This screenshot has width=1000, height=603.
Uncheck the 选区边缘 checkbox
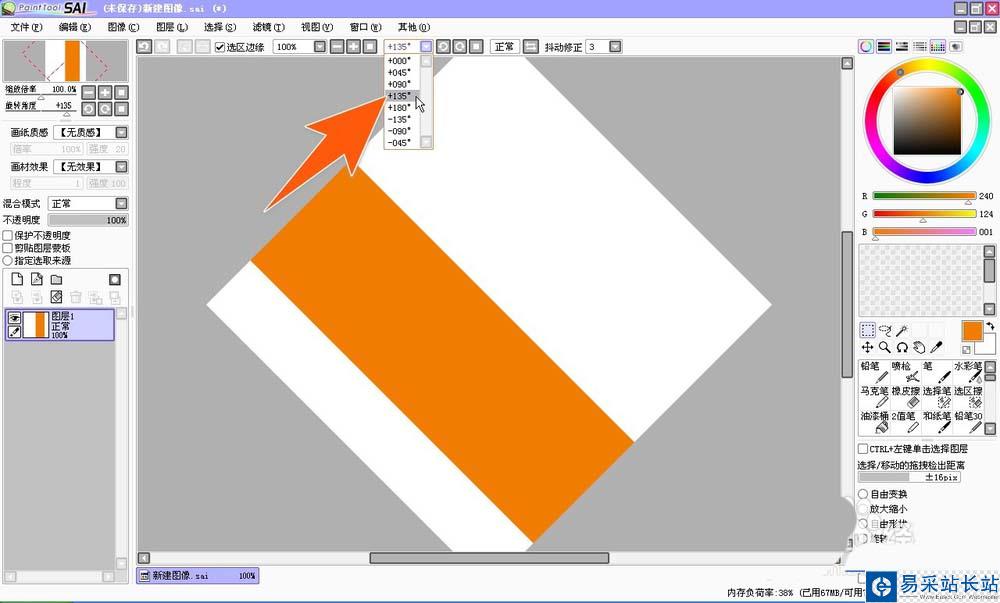[220, 47]
